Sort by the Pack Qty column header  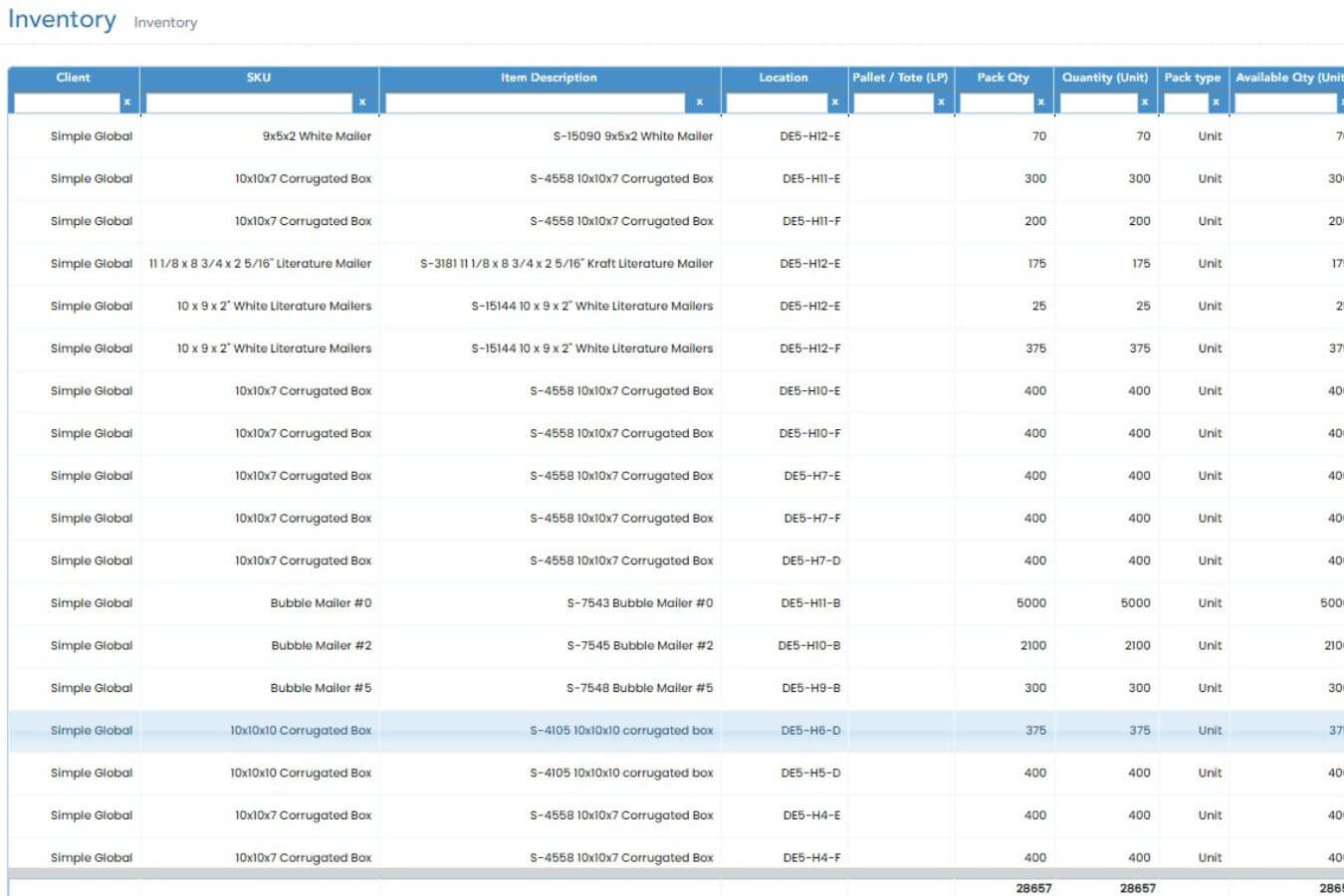click(1003, 78)
